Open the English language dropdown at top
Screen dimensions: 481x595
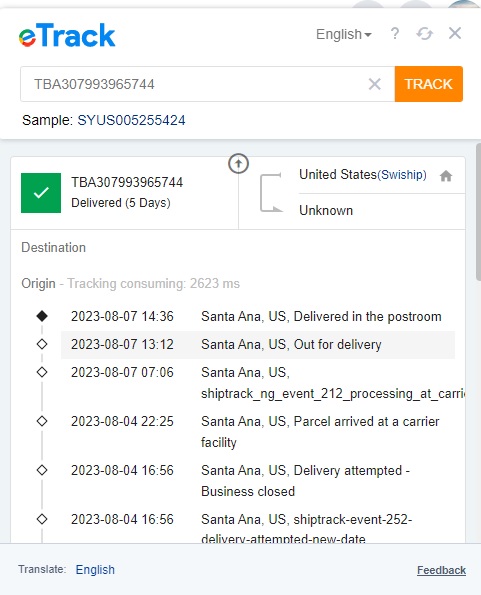[344, 34]
